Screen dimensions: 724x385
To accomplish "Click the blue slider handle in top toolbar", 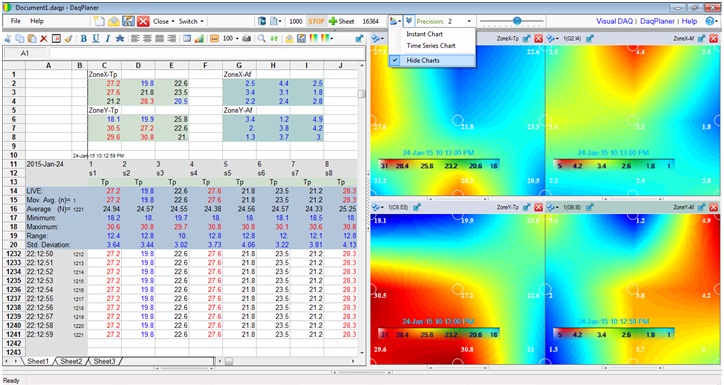I will pyautogui.click(x=517, y=21).
